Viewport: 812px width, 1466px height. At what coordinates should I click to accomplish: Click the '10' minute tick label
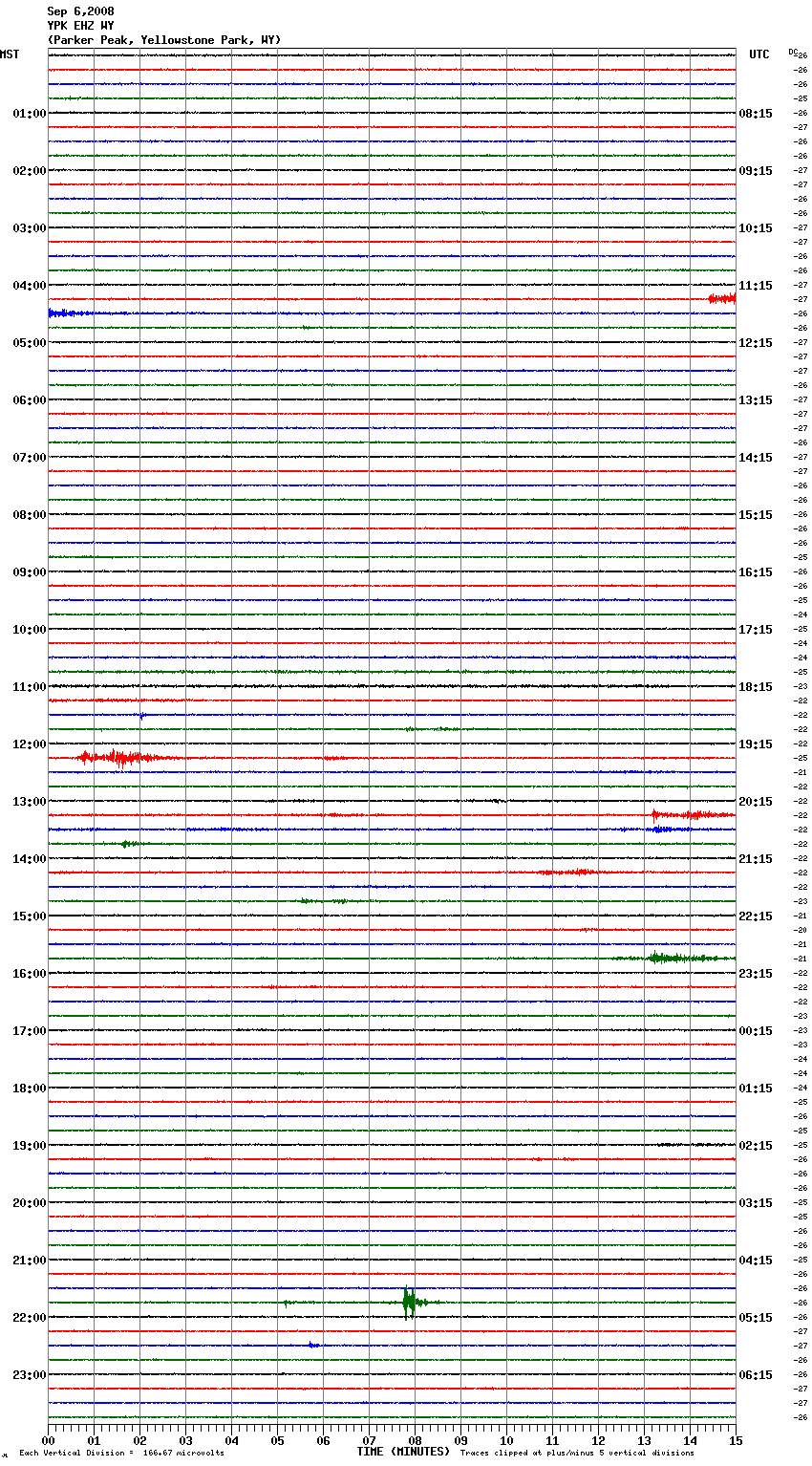[x=506, y=1440]
